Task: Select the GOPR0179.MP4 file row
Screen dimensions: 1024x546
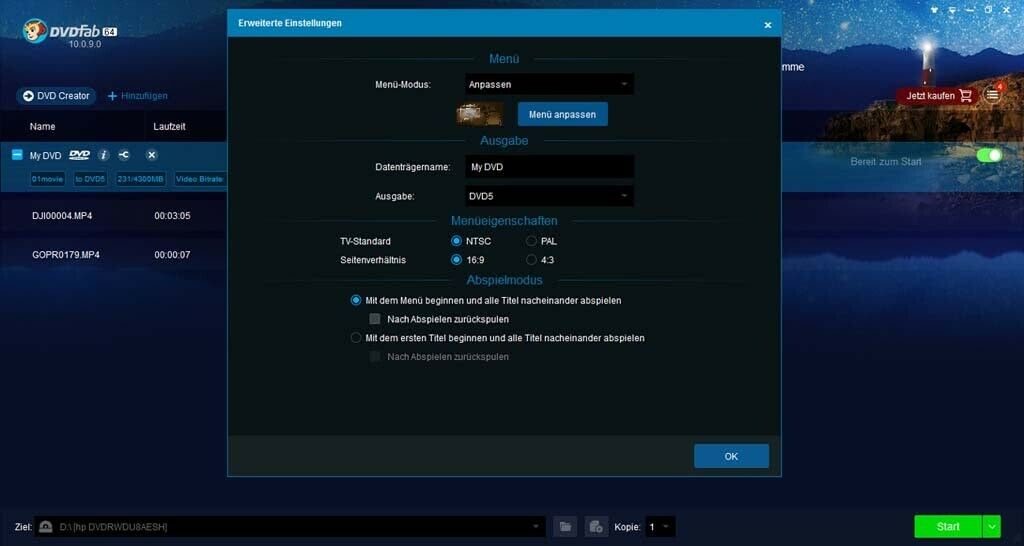Action: pyautogui.click(x=114, y=255)
